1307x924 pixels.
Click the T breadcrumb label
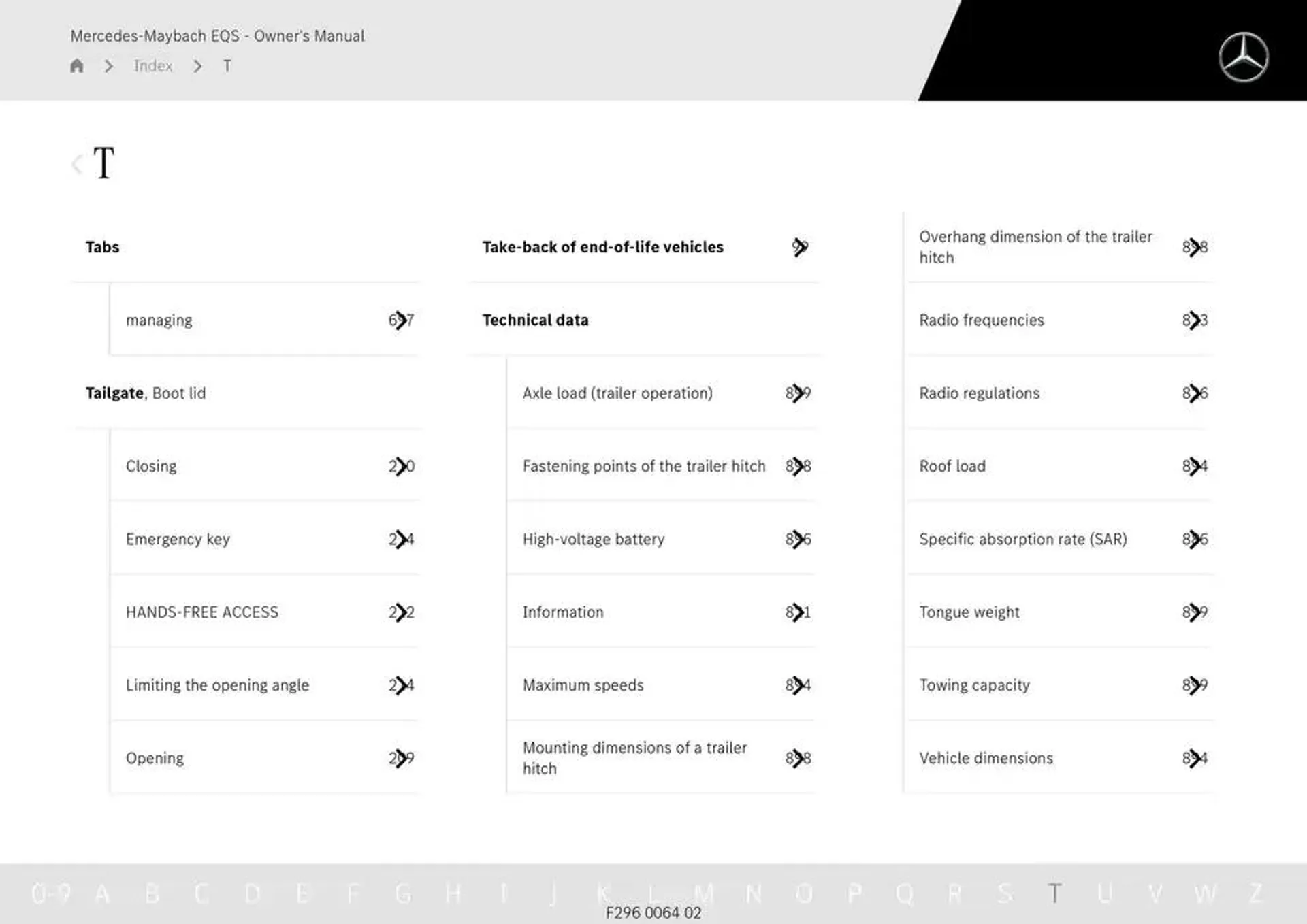click(225, 65)
